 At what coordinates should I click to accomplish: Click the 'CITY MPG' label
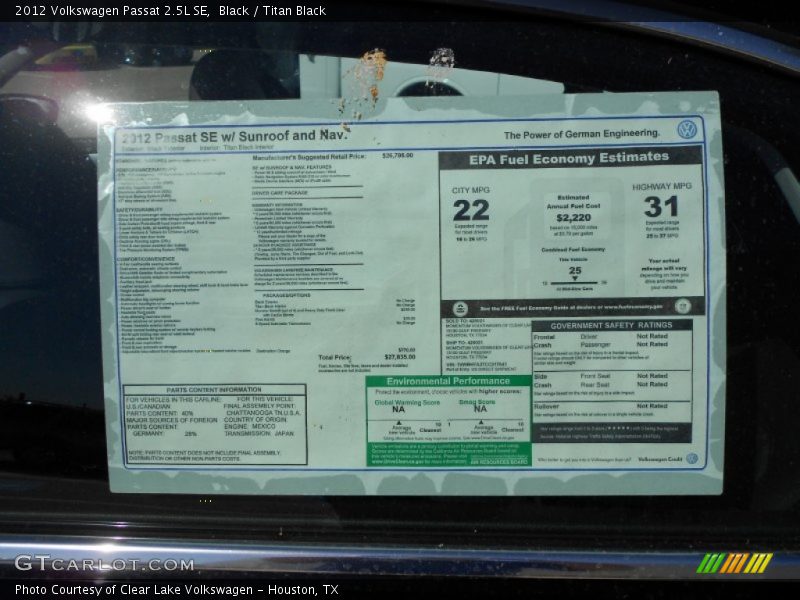coord(470,190)
